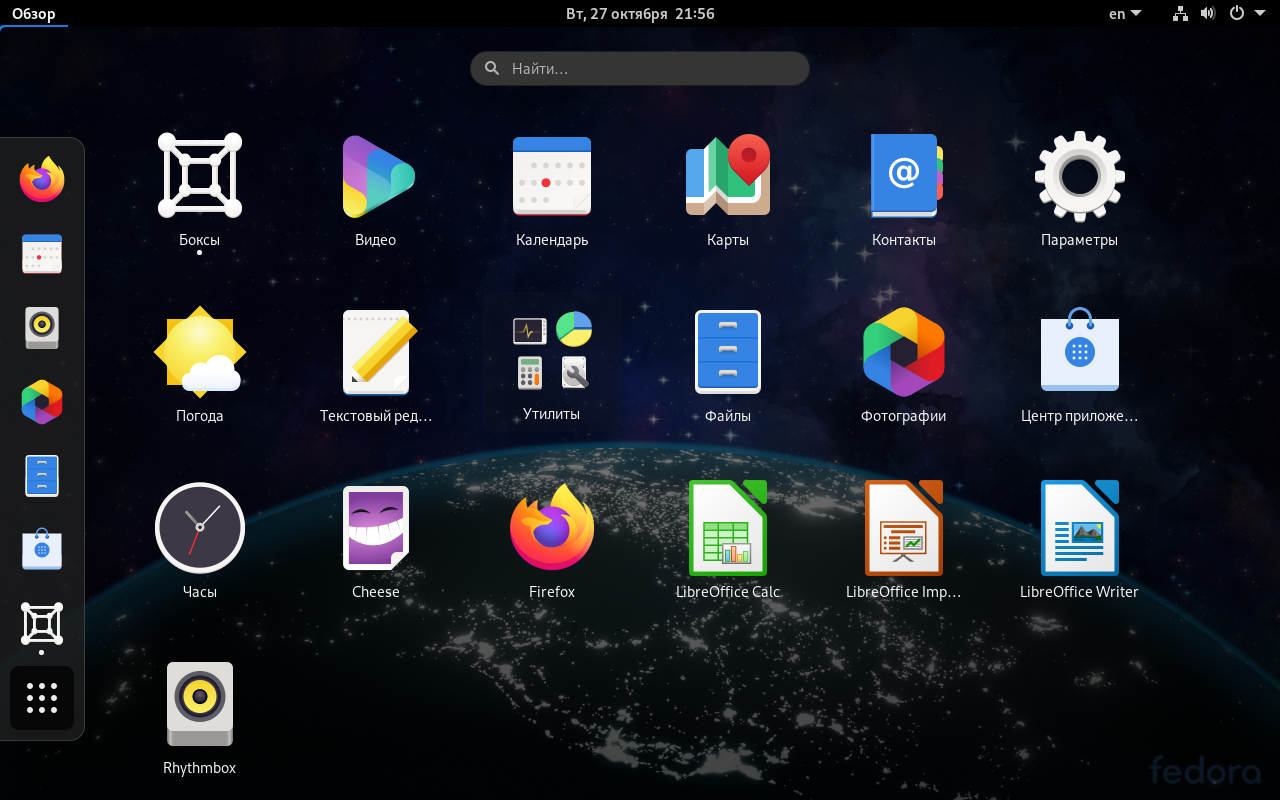The image size is (1280, 800).
Task: Click the app grid button in dock
Action: (41, 698)
